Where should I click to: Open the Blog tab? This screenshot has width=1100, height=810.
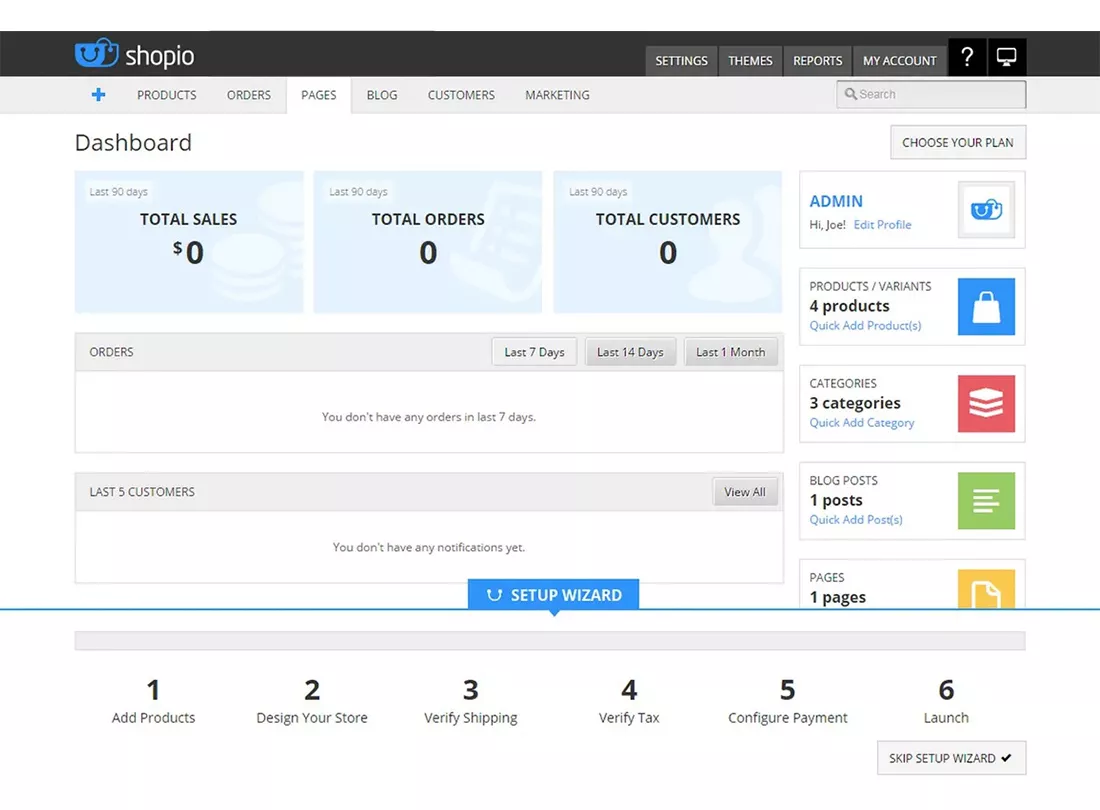[382, 95]
